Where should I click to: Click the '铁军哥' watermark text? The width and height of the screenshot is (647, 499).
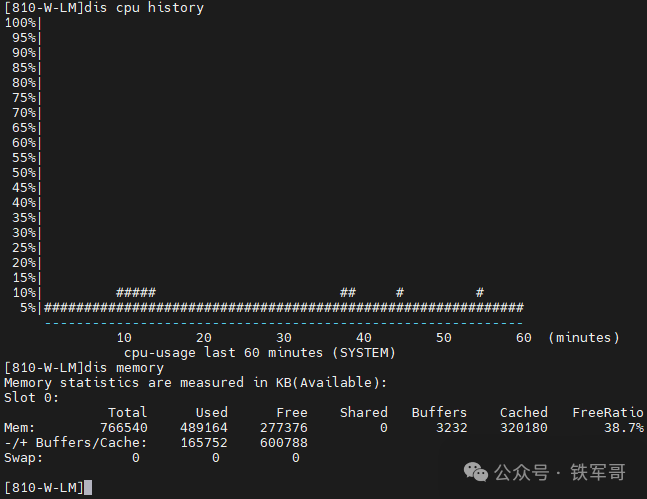pos(598,472)
